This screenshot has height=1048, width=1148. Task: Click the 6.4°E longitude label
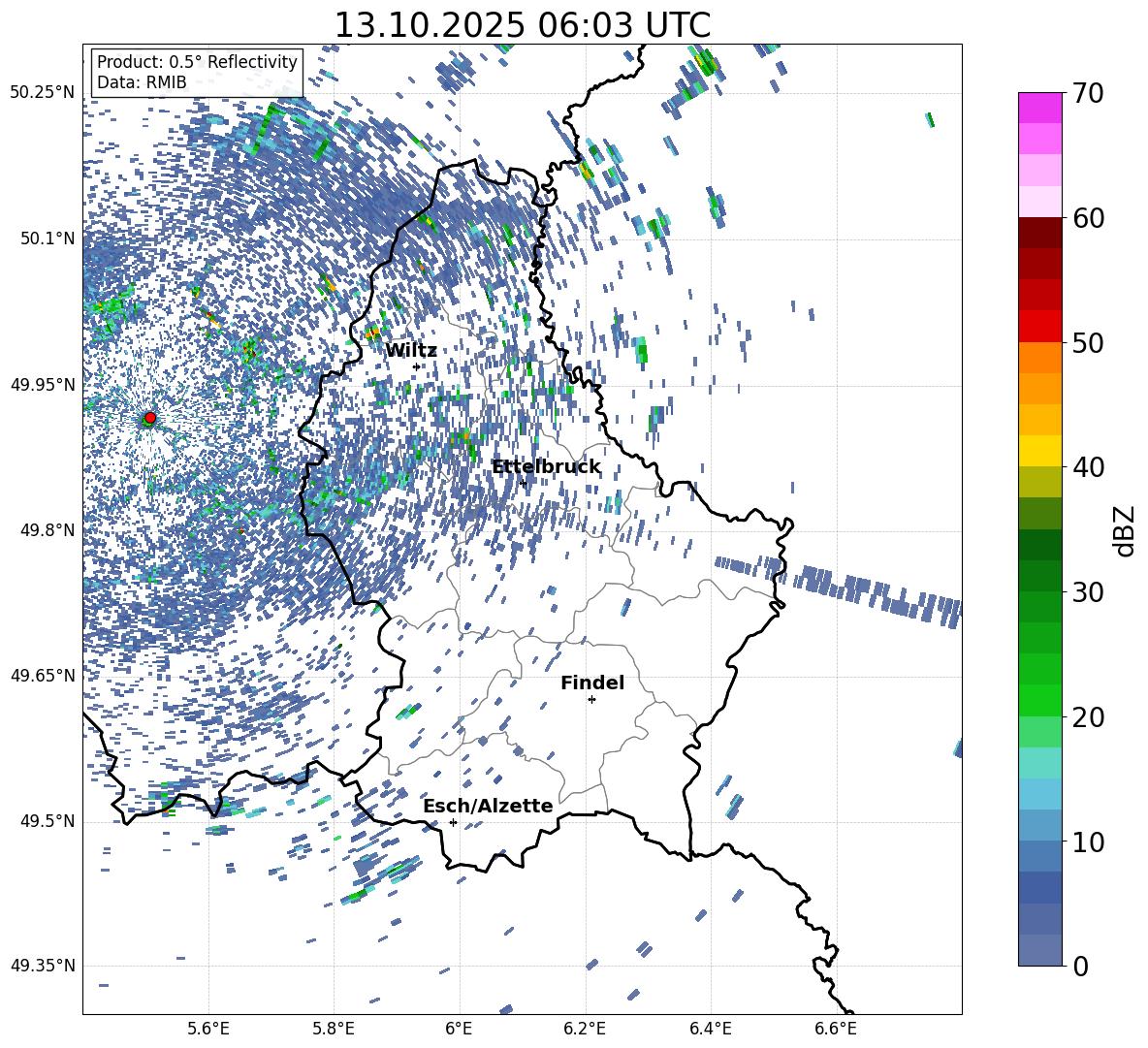click(x=710, y=1029)
